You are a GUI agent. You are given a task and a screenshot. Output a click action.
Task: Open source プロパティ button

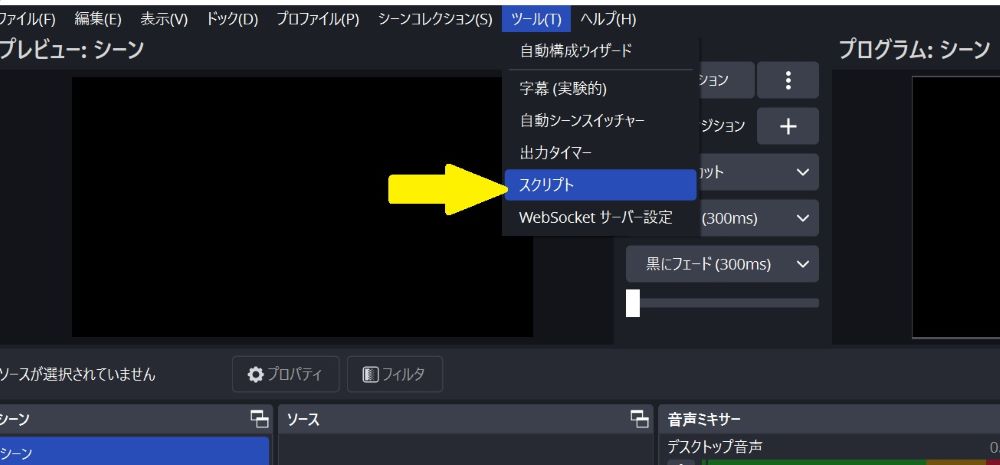(286, 374)
